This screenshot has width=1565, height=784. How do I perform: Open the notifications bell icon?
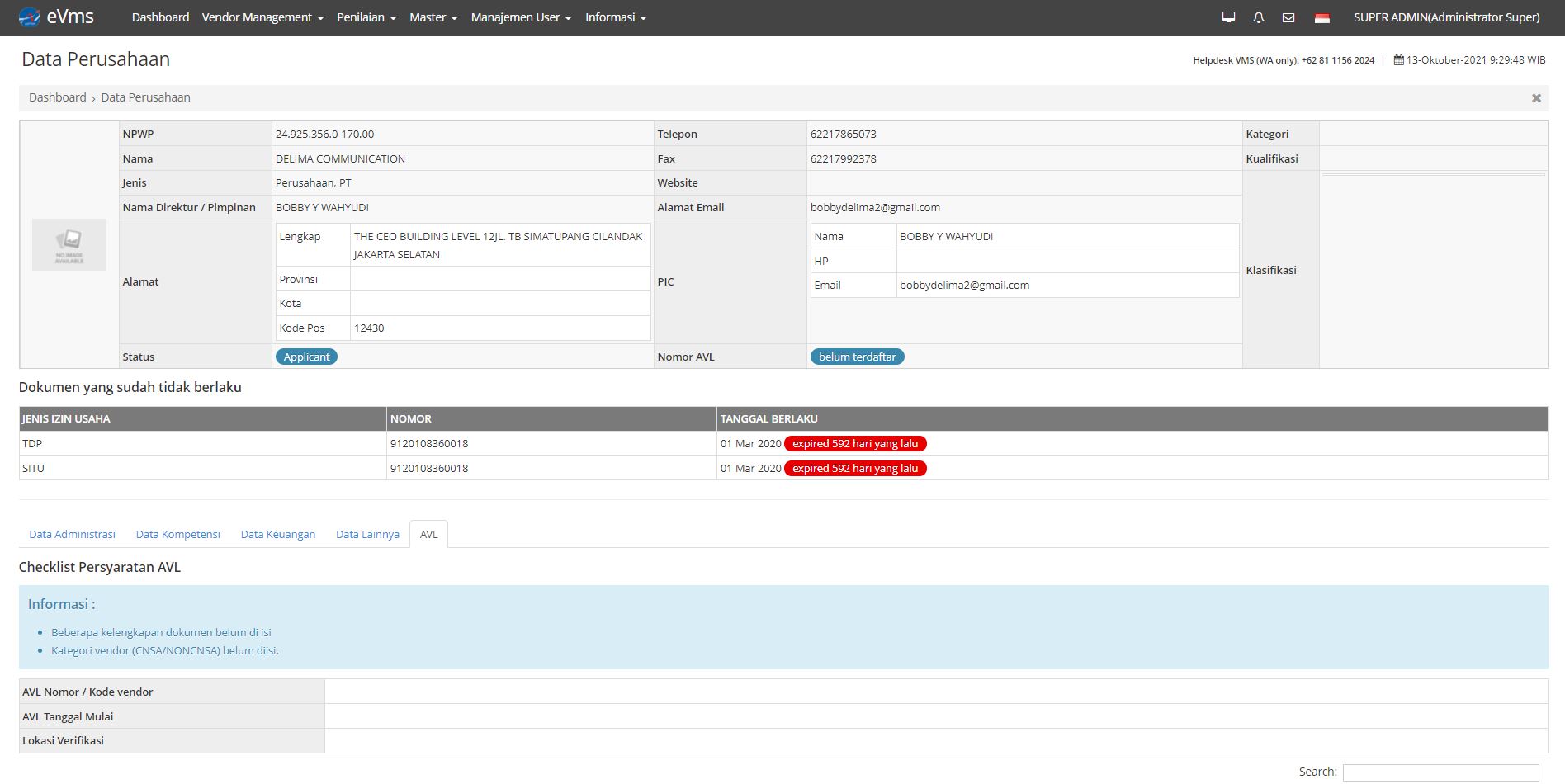(x=1258, y=17)
